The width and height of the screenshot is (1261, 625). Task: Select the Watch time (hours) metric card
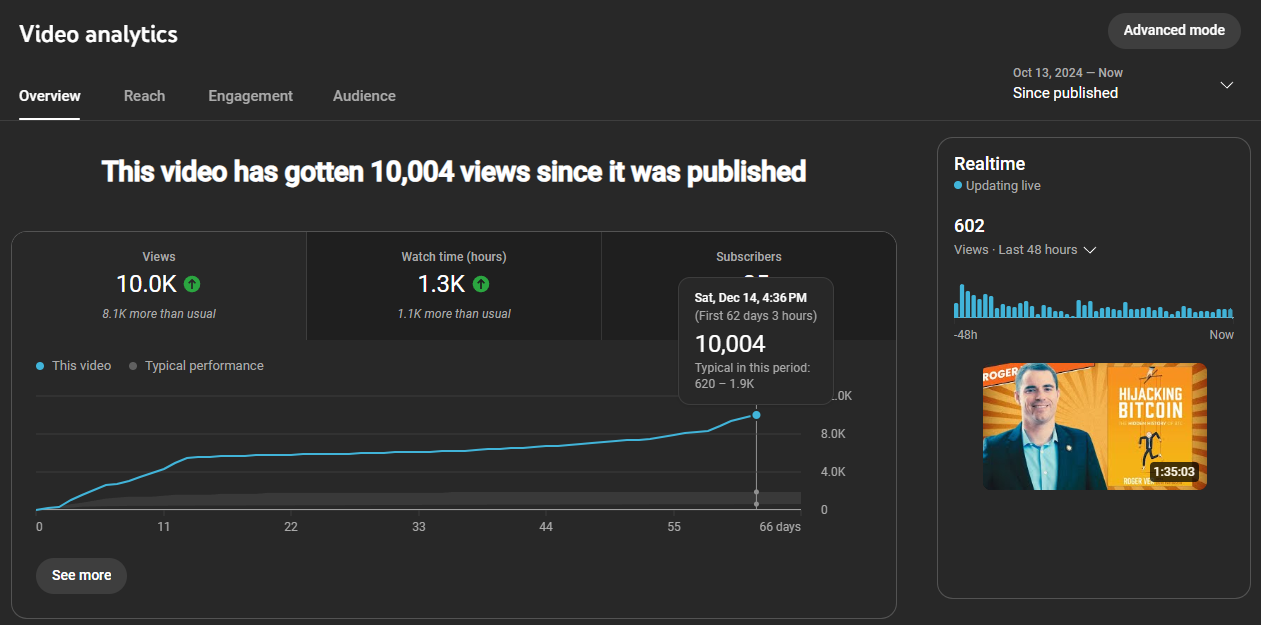point(453,286)
